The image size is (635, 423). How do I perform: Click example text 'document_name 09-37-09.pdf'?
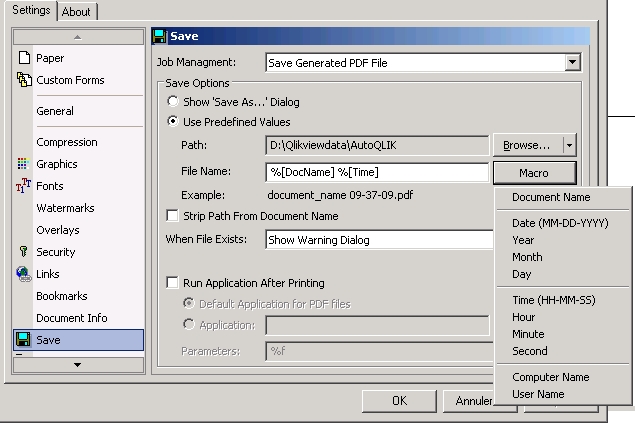pyautogui.click(x=340, y=195)
